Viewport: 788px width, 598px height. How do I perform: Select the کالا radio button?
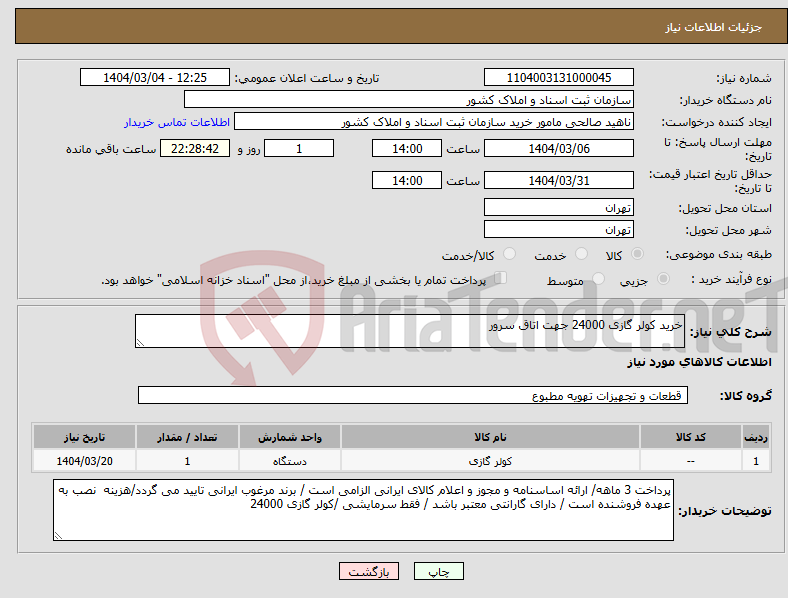click(637, 254)
